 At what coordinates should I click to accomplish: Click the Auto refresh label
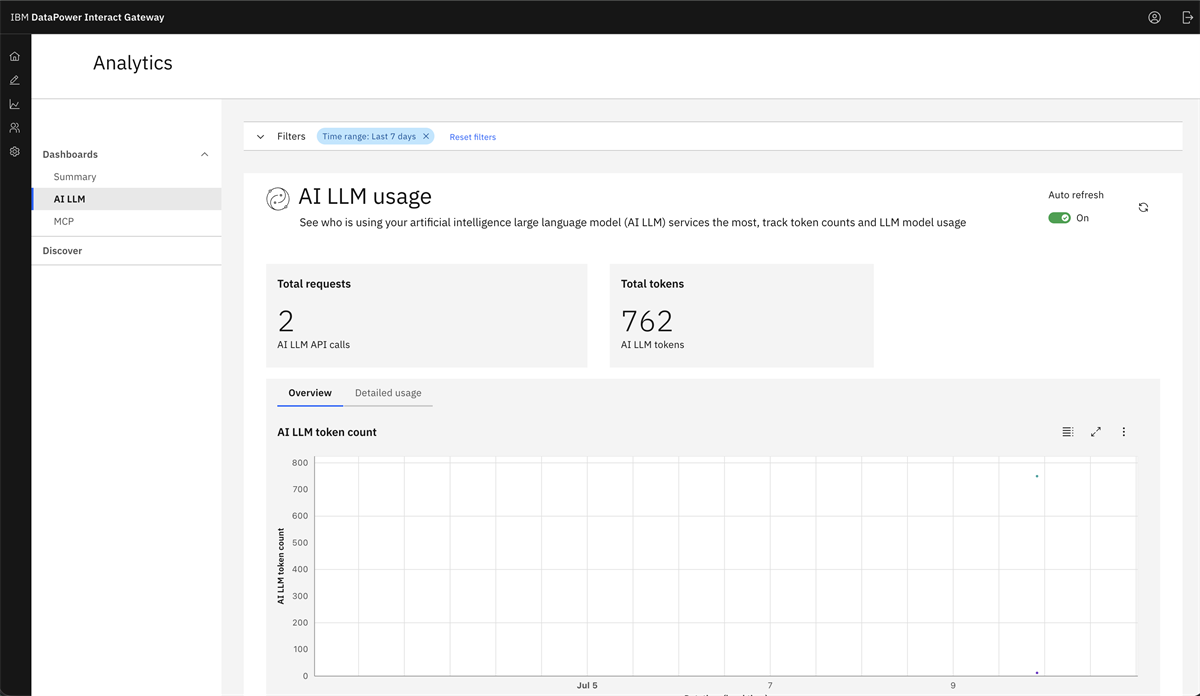pos(1076,195)
